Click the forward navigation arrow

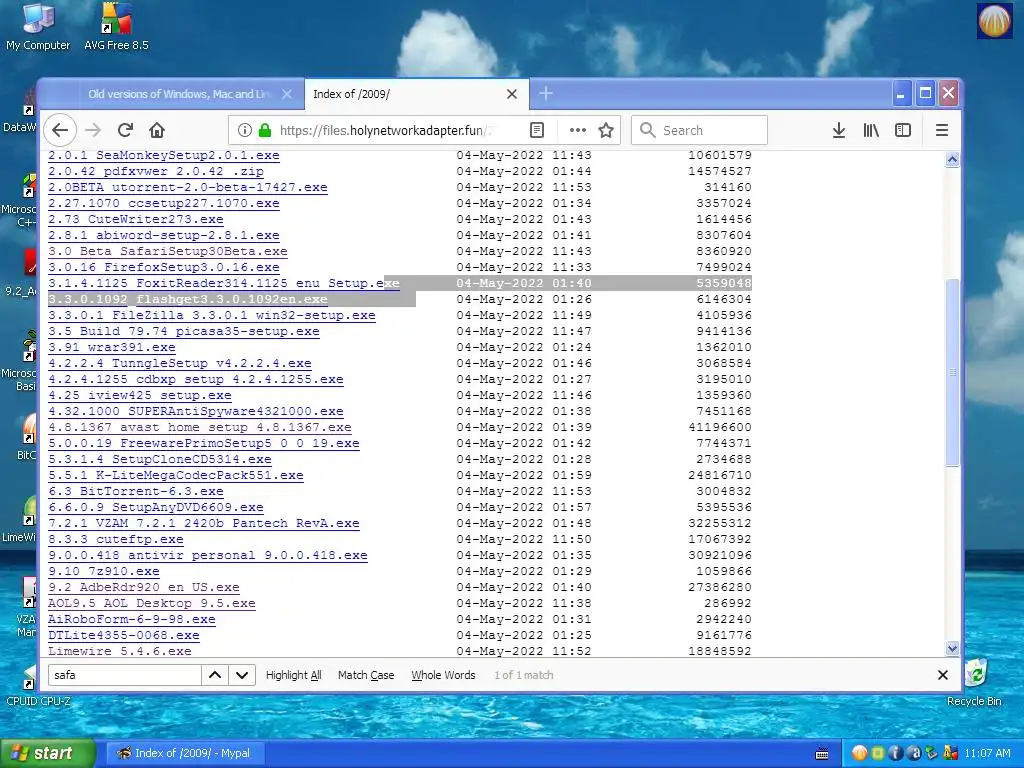(93, 130)
